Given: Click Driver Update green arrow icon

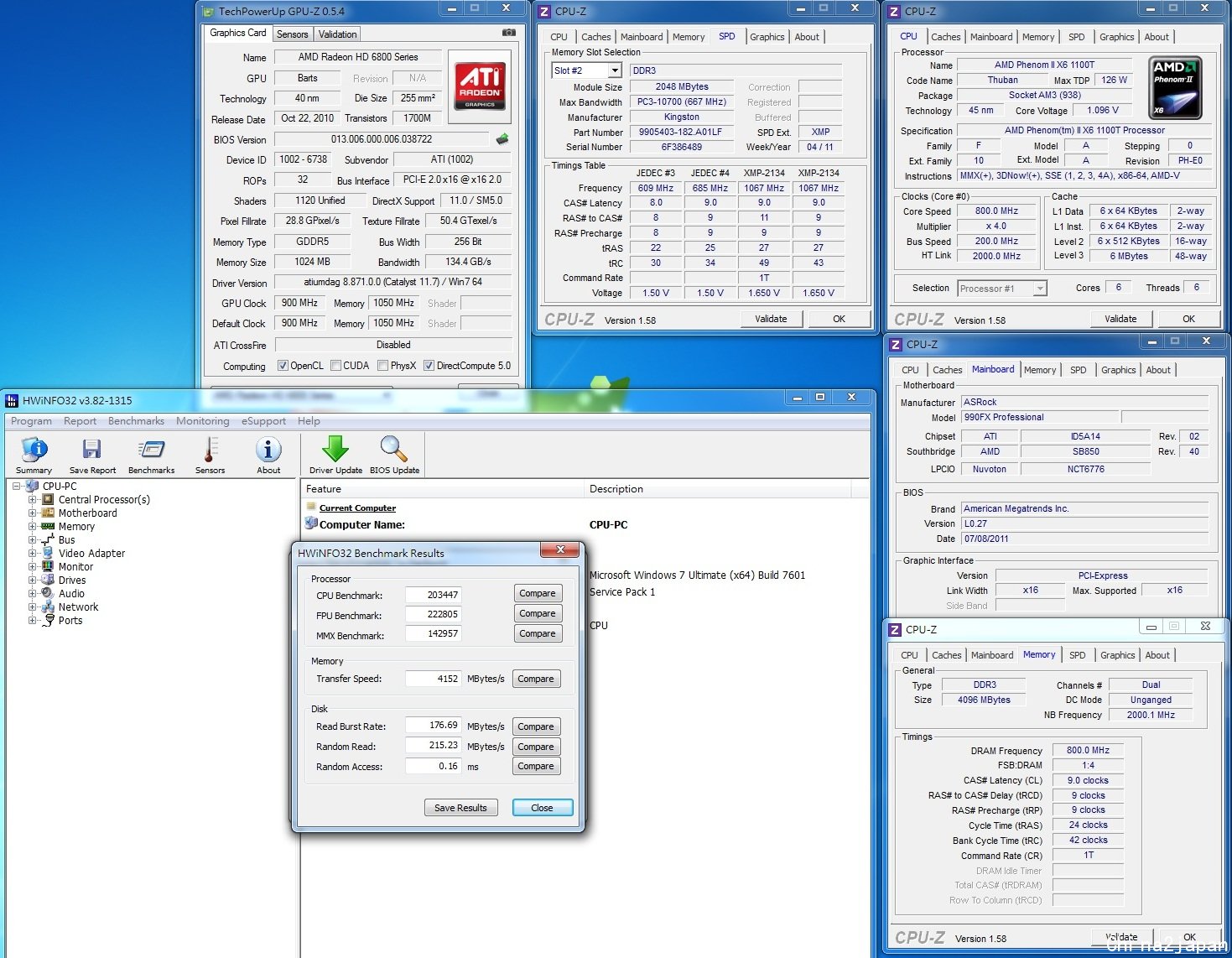Looking at the screenshot, I should (335, 456).
